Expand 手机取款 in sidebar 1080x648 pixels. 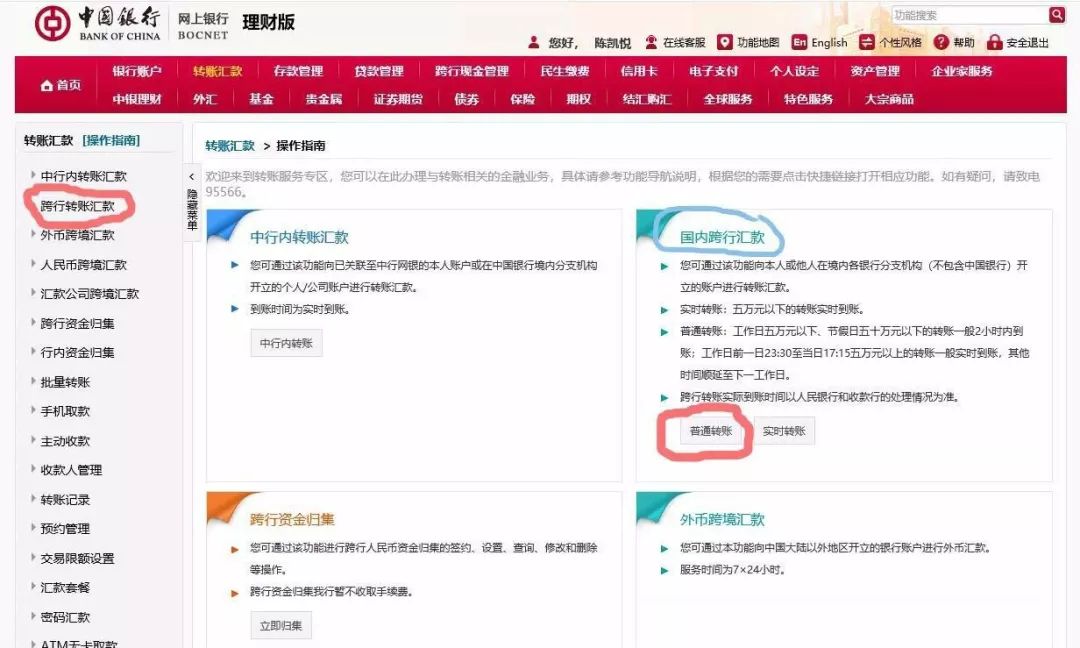click(65, 411)
